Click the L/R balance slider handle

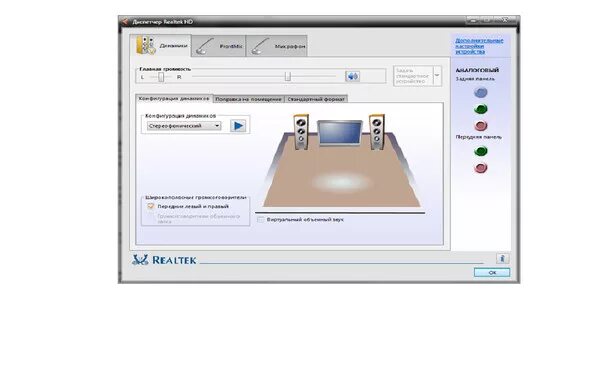pos(161,77)
